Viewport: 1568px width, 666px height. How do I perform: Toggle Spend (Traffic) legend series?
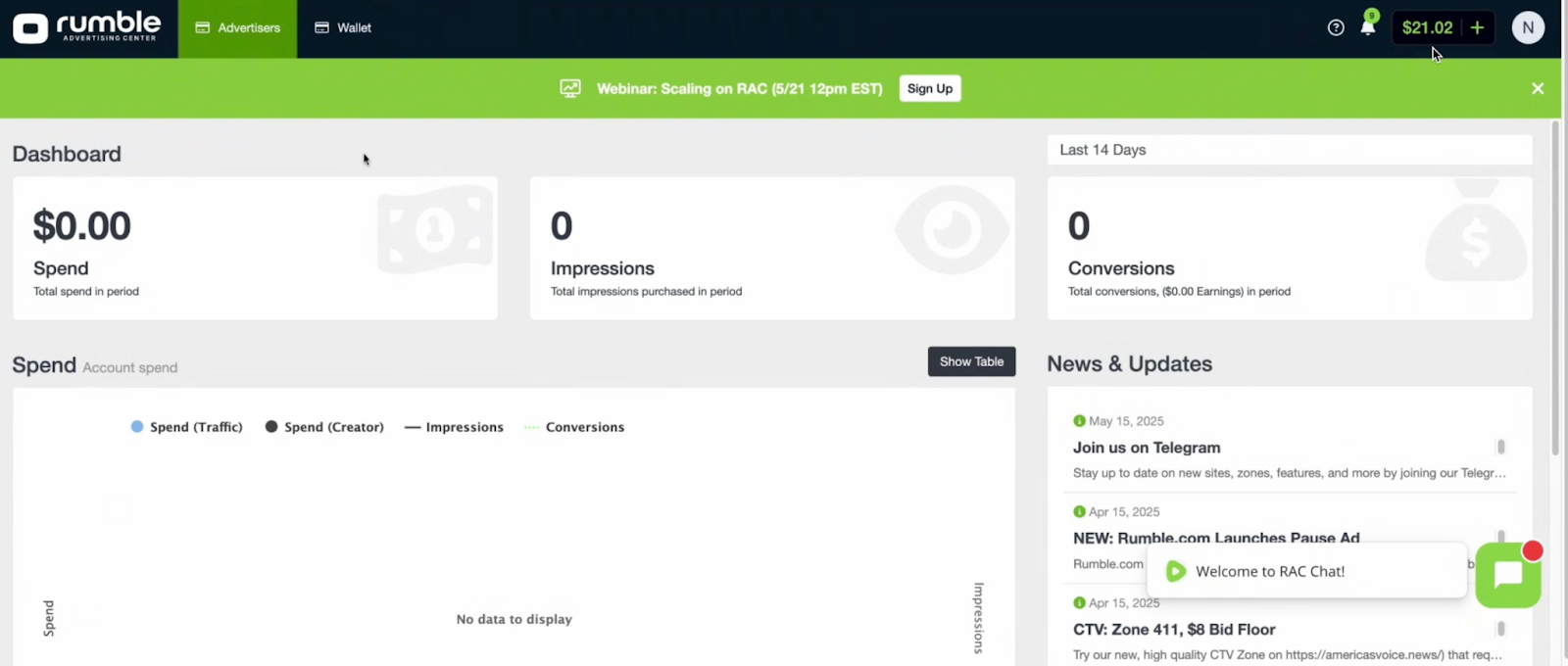(x=187, y=427)
